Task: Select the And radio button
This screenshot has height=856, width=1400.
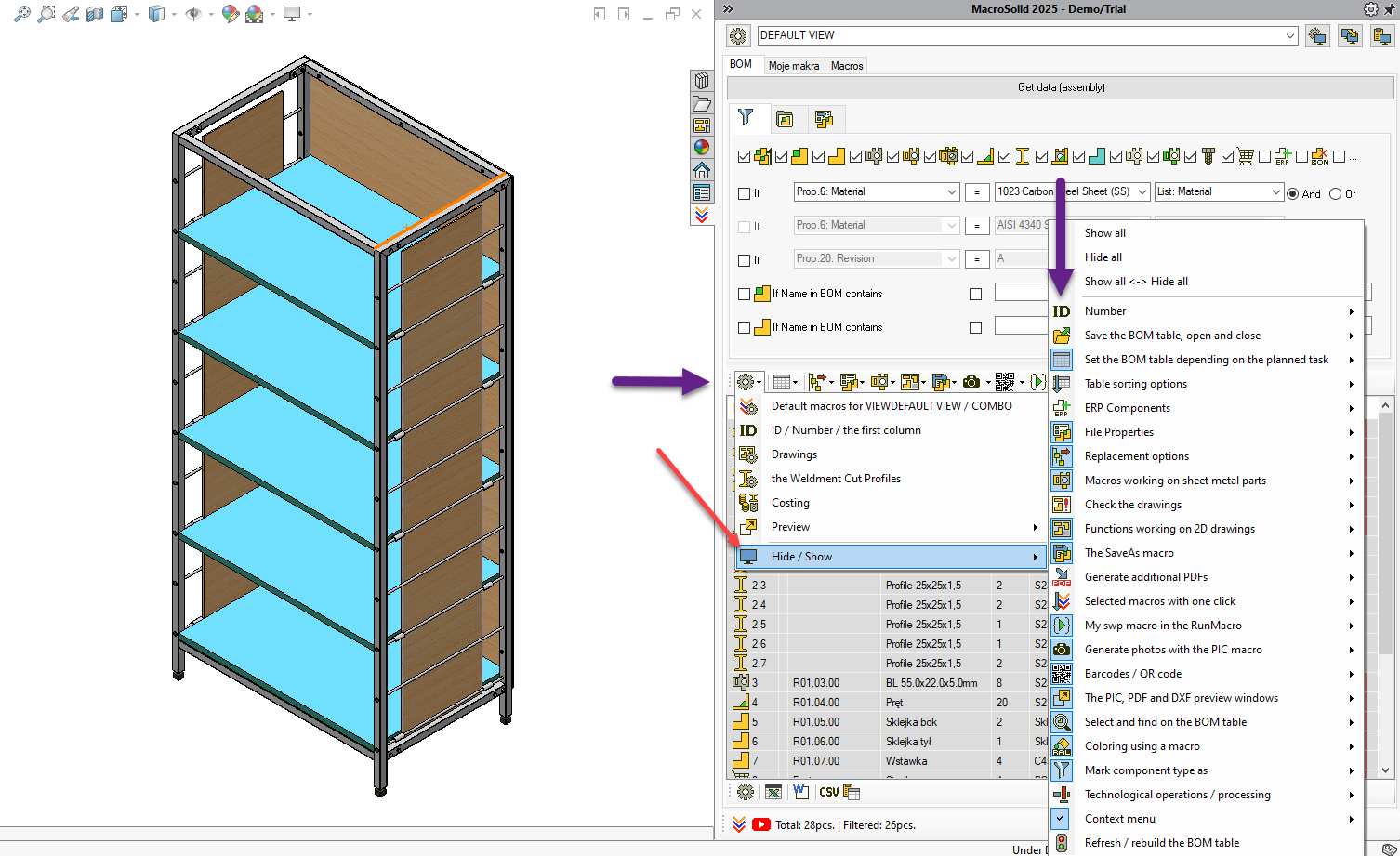Action: click(1292, 193)
